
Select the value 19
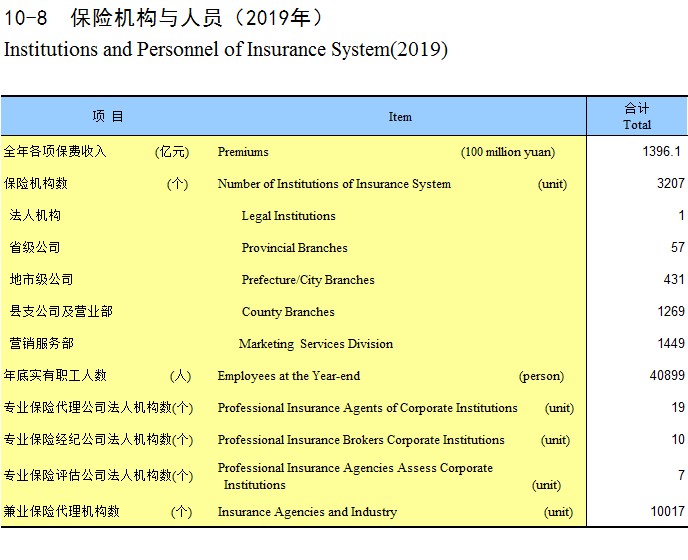coord(677,408)
